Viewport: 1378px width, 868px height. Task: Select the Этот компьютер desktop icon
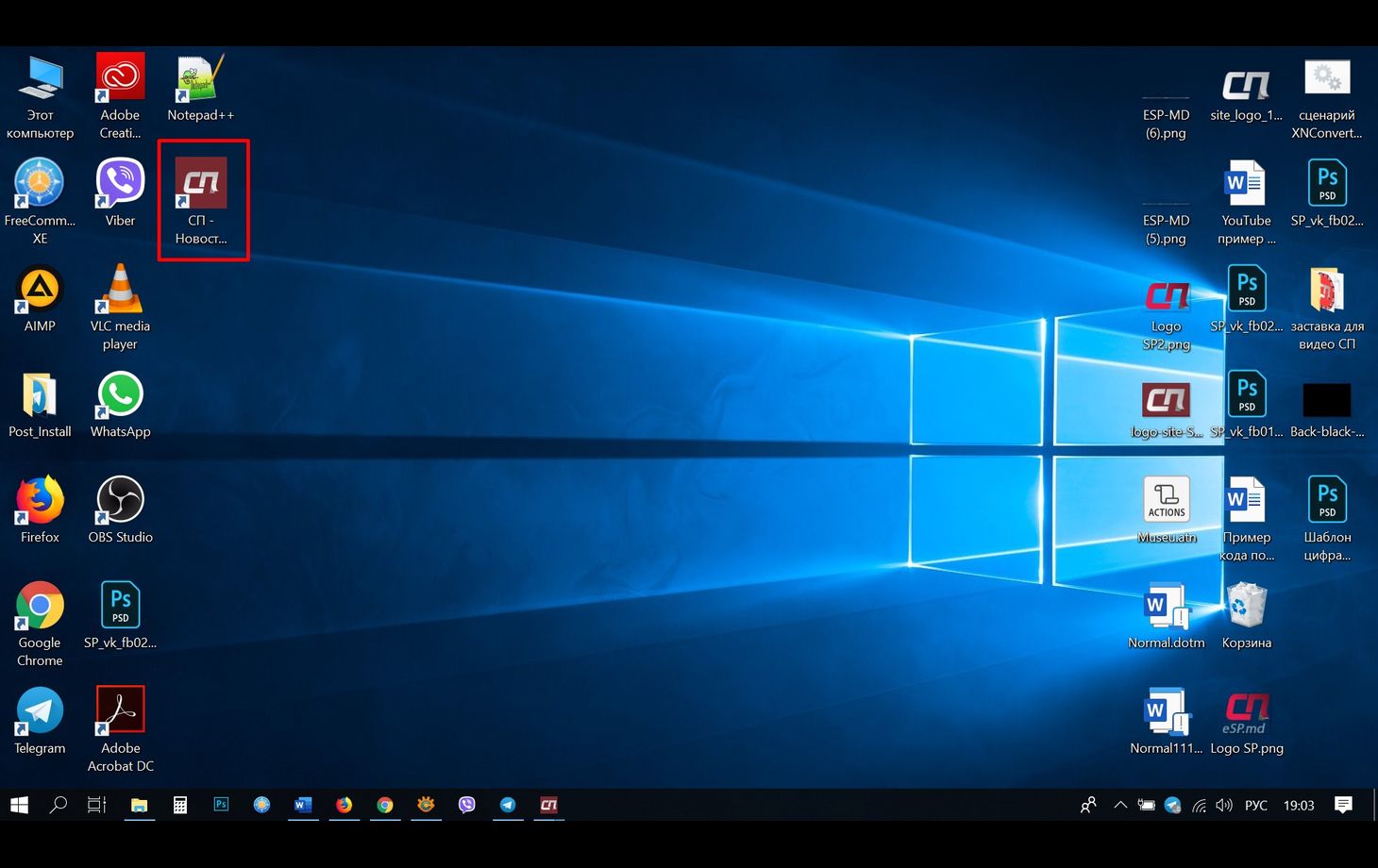(40, 97)
